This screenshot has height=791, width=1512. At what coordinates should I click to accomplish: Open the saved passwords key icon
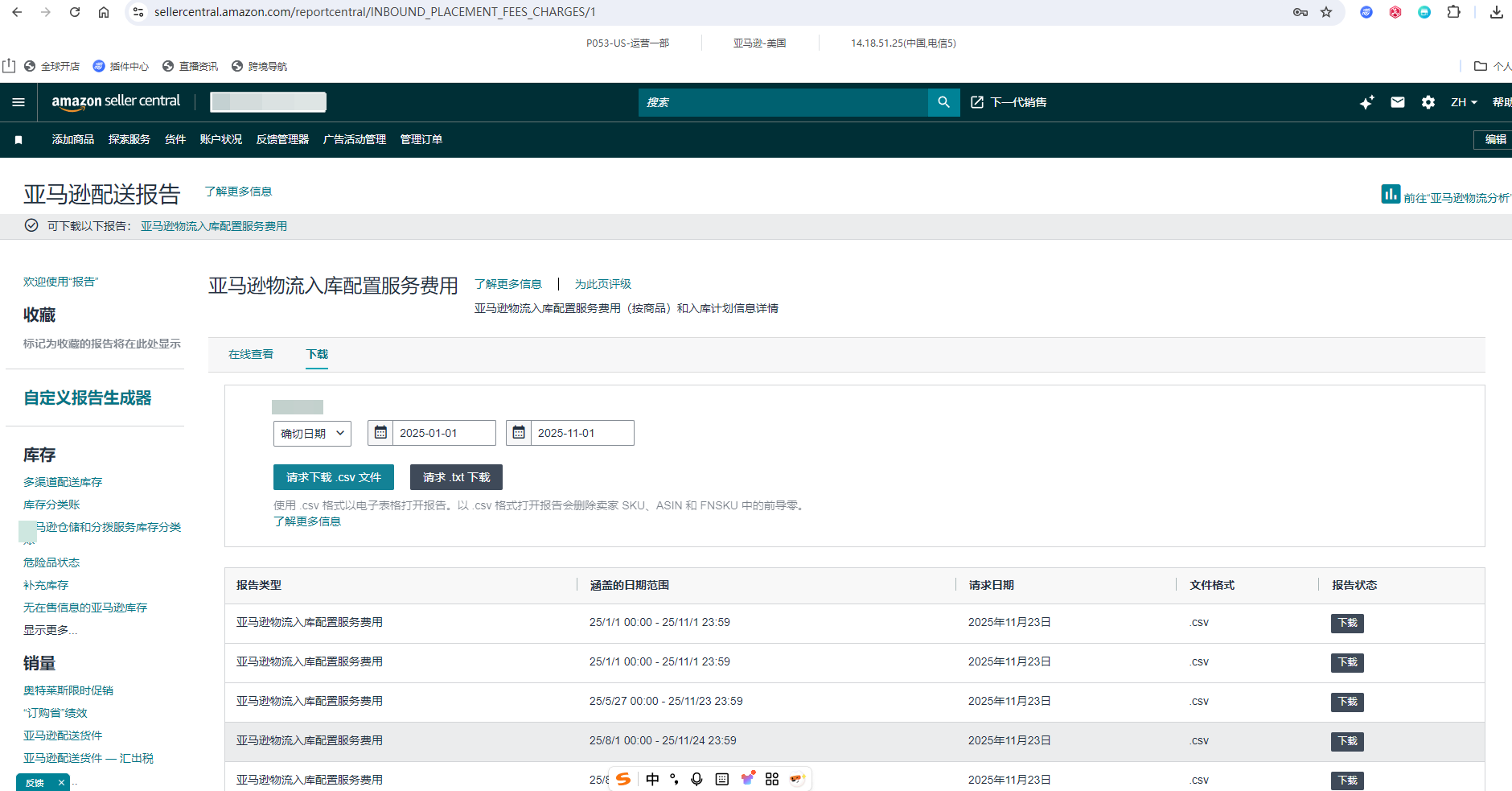click(x=1300, y=12)
